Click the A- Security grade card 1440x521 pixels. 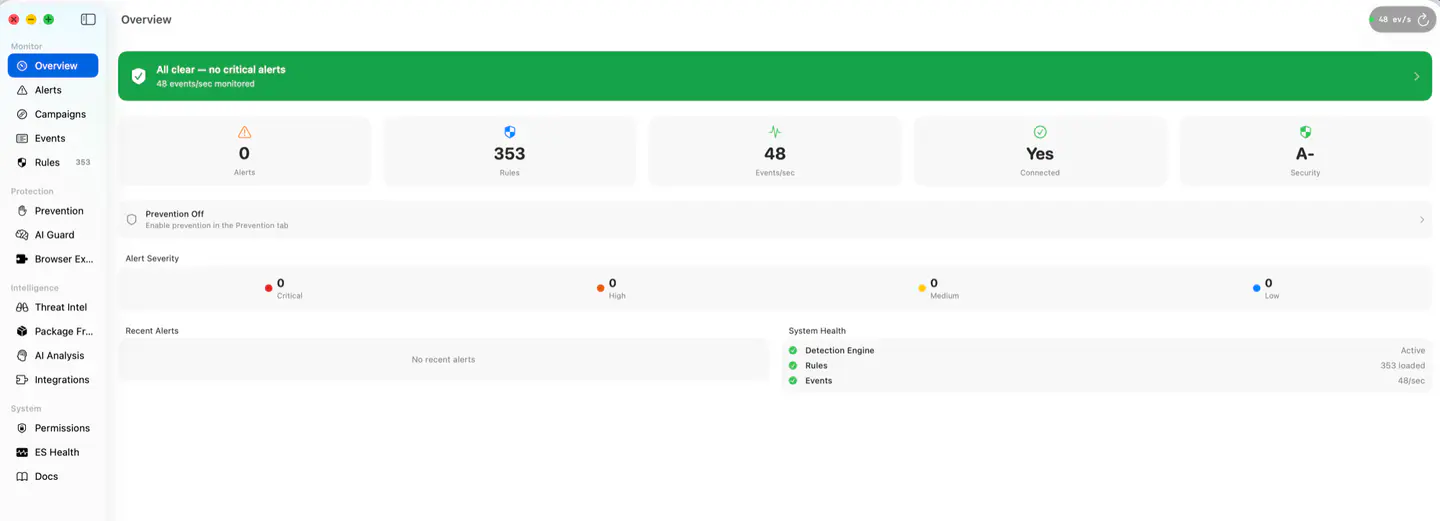pyautogui.click(x=1305, y=151)
